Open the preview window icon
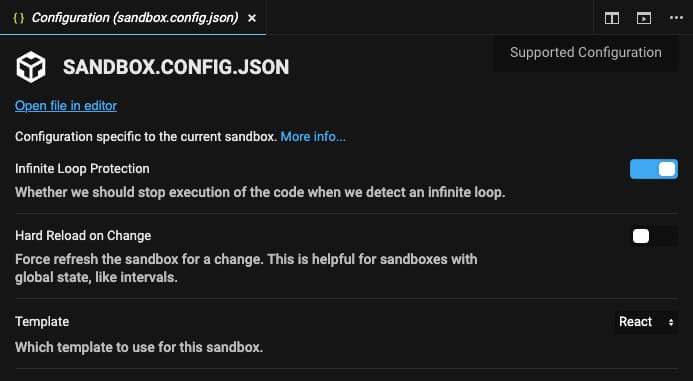Image resolution: width=693 pixels, height=381 pixels. pyautogui.click(x=644, y=18)
